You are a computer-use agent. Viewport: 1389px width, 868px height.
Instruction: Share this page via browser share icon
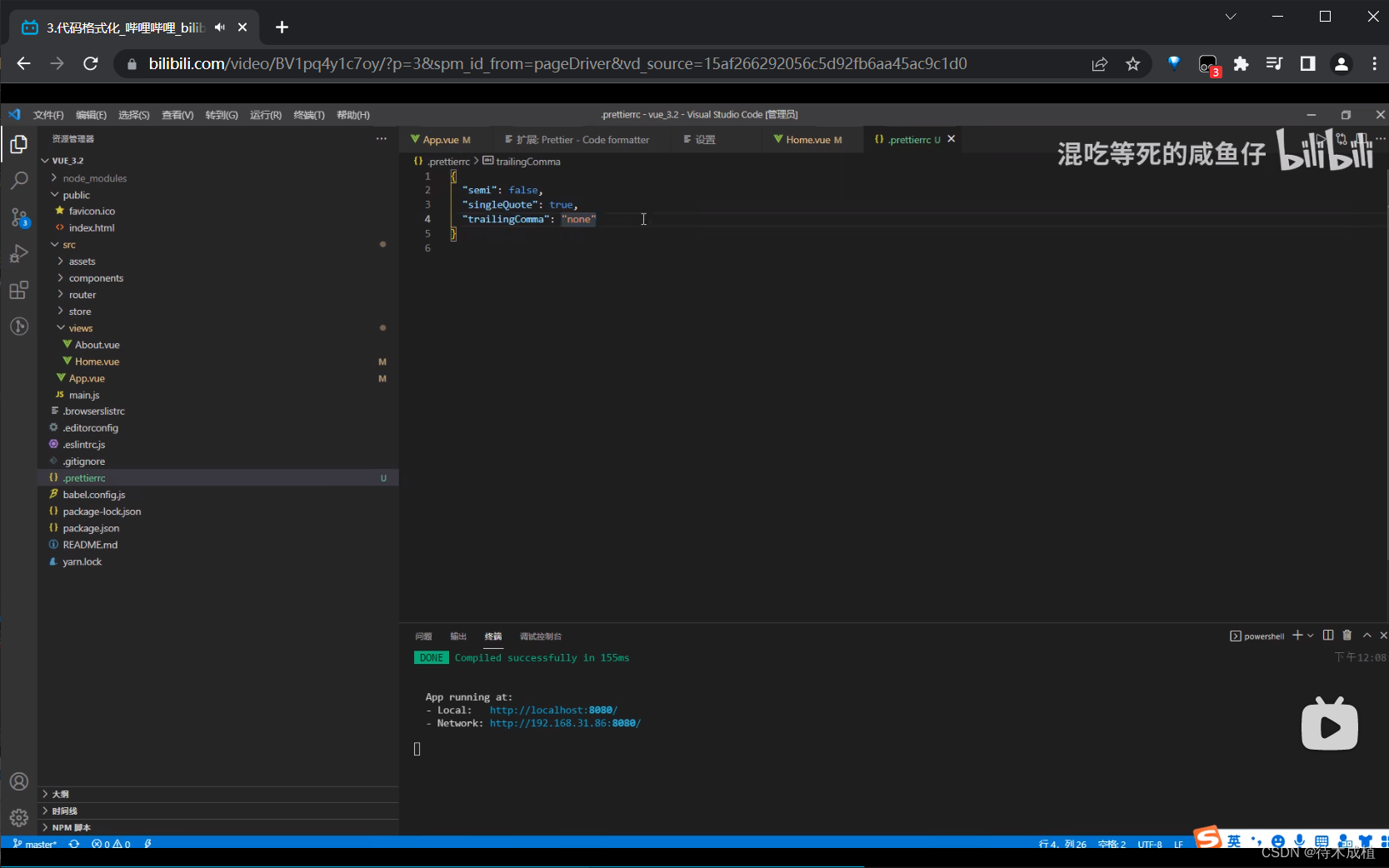(1100, 64)
